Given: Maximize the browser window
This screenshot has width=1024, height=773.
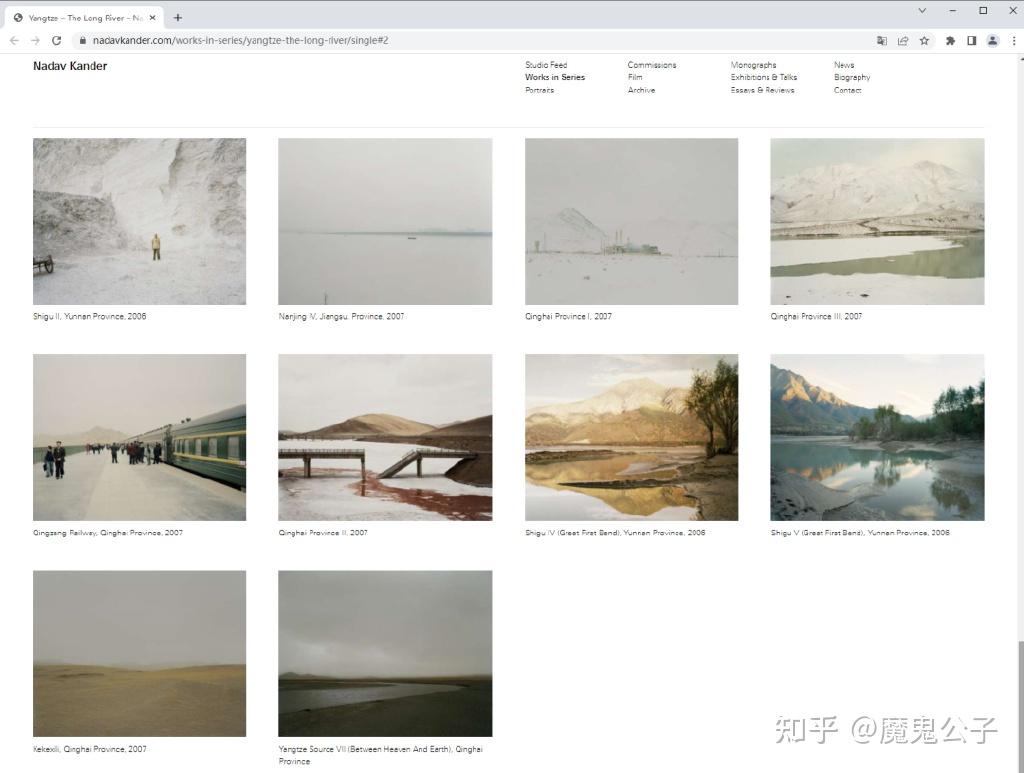Looking at the screenshot, I should click(x=983, y=10).
